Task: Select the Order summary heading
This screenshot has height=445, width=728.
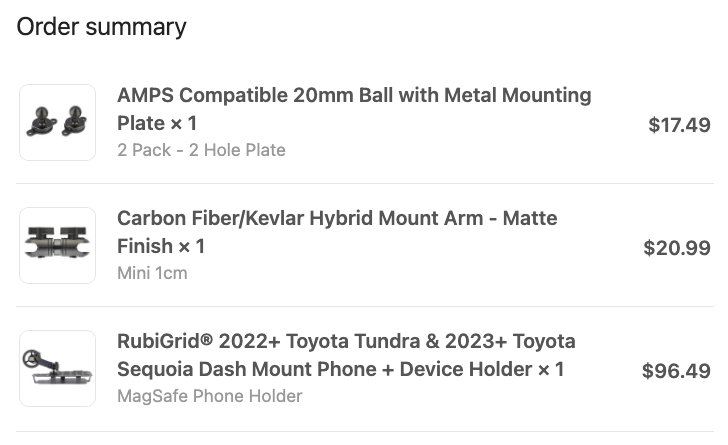Action: click(102, 27)
